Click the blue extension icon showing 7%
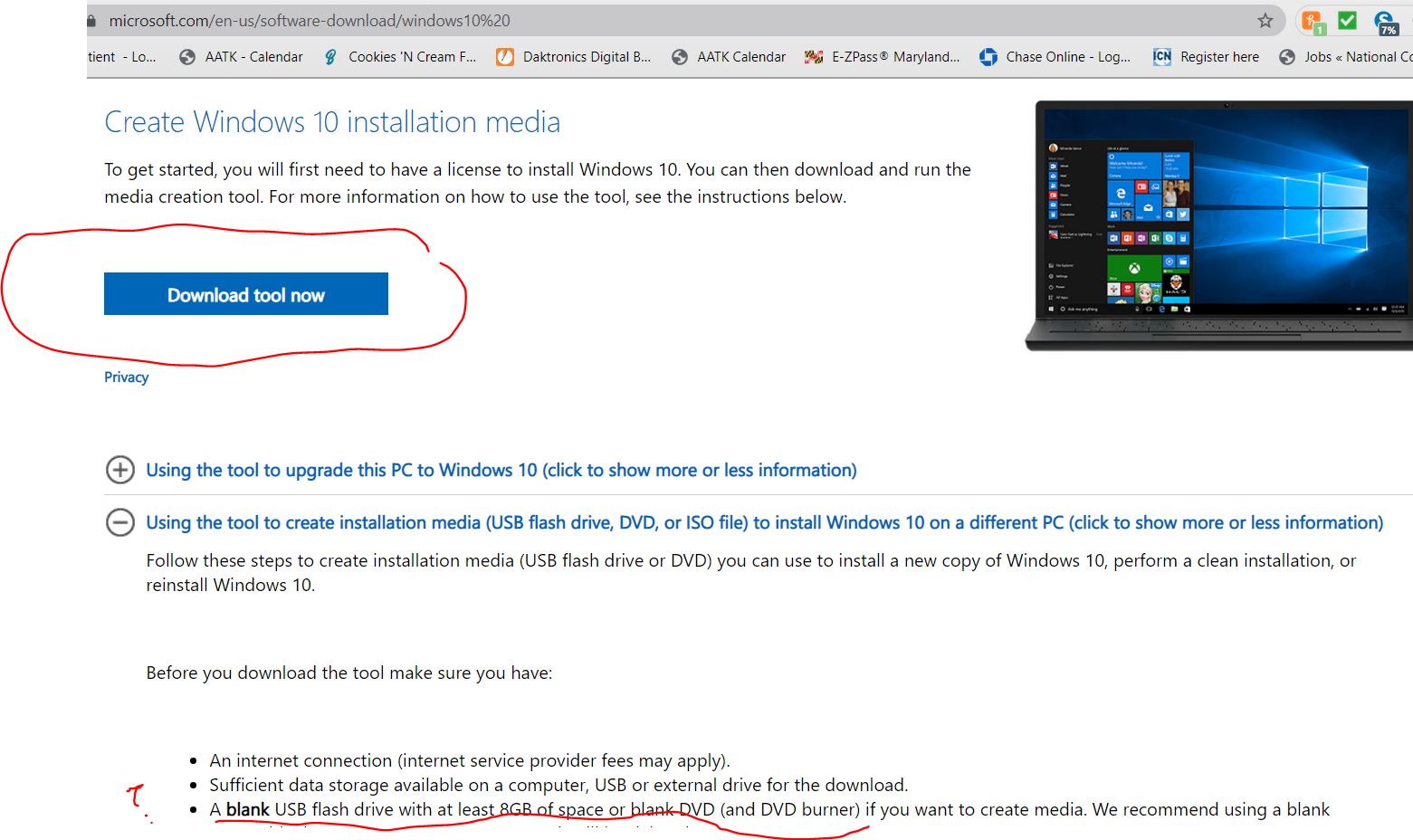This screenshot has width=1413, height=840. pyautogui.click(x=1385, y=23)
